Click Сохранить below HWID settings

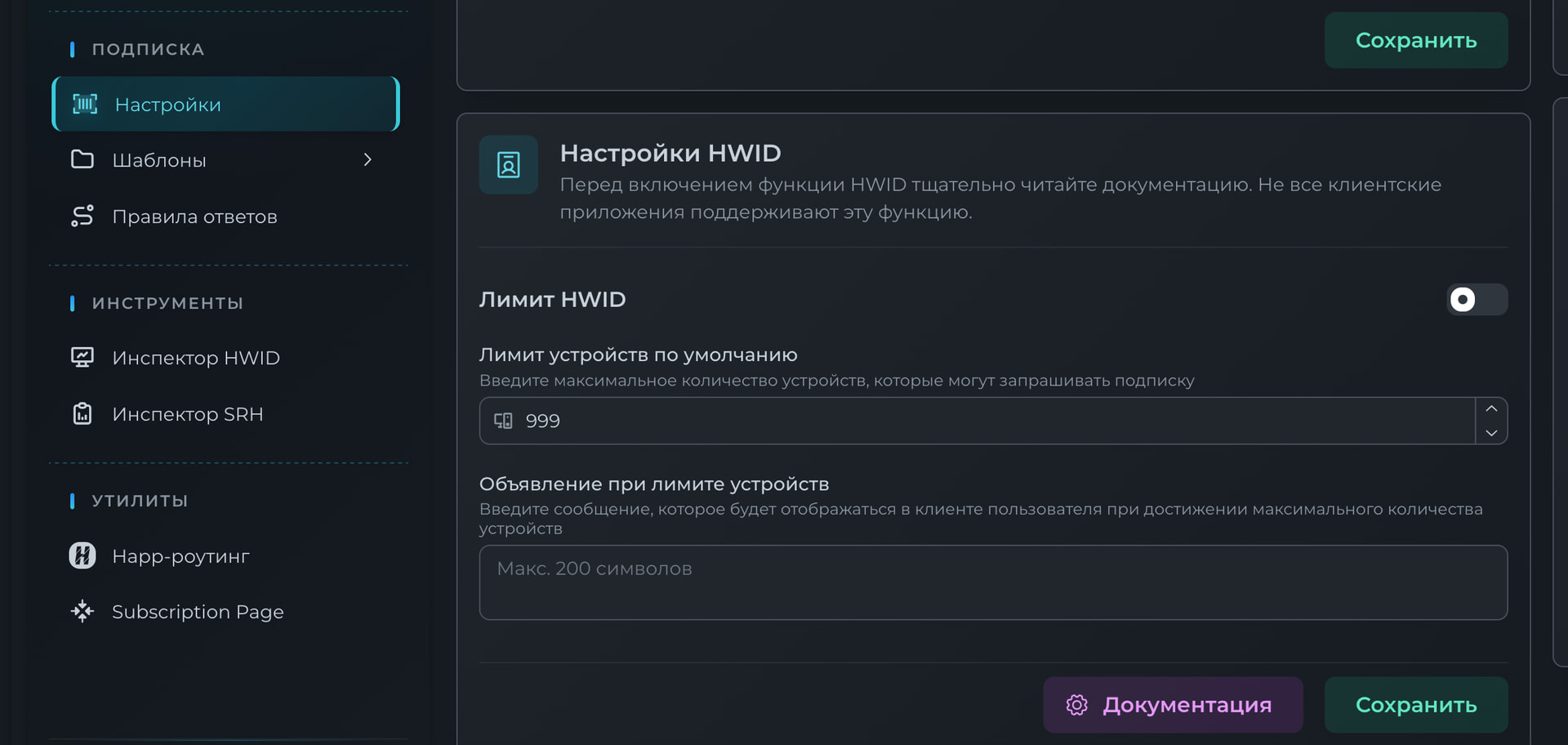(x=1415, y=704)
